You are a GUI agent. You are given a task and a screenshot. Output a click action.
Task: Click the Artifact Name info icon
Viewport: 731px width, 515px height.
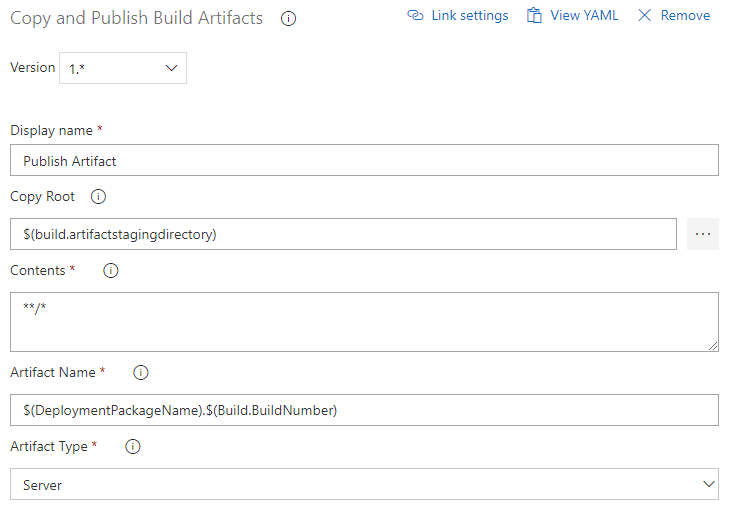tap(141, 373)
